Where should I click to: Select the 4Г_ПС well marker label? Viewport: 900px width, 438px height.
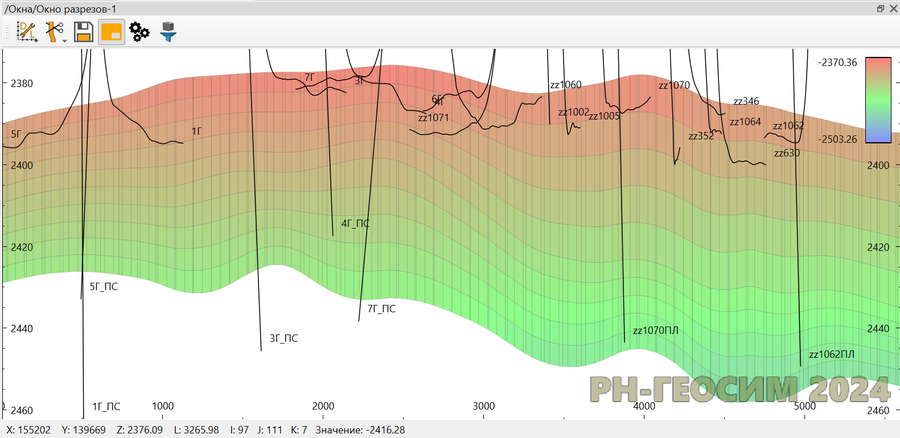coord(355,224)
